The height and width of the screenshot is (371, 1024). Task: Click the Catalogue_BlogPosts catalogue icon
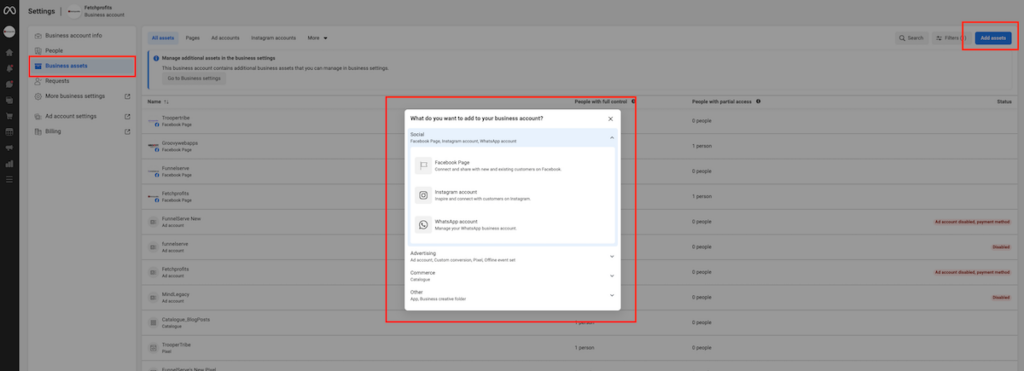pos(154,323)
